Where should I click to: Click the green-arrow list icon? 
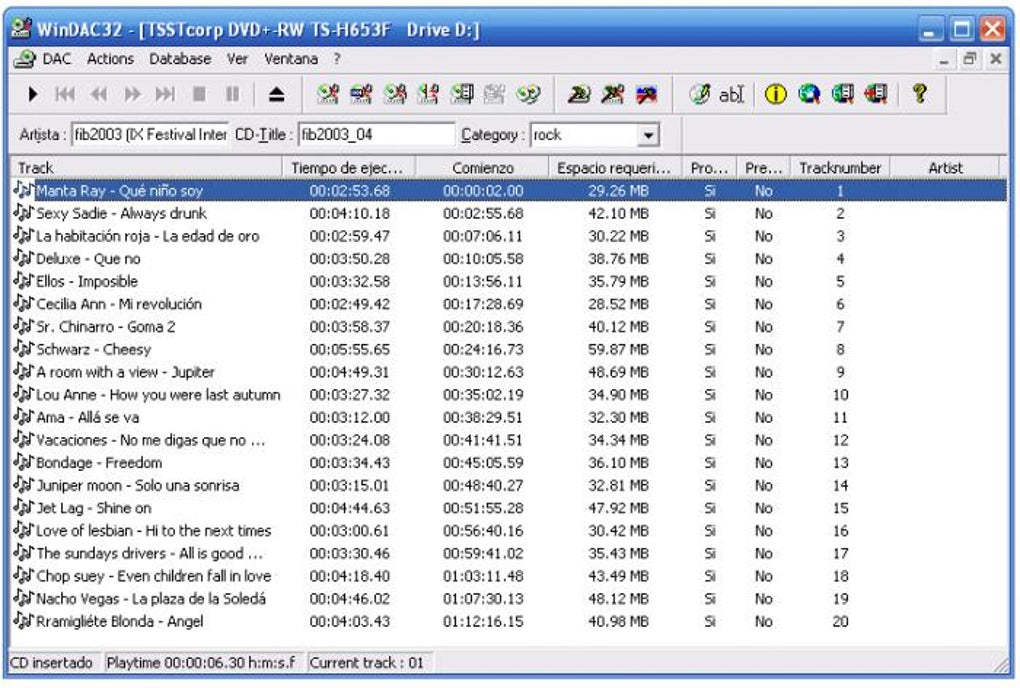(842, 95)
